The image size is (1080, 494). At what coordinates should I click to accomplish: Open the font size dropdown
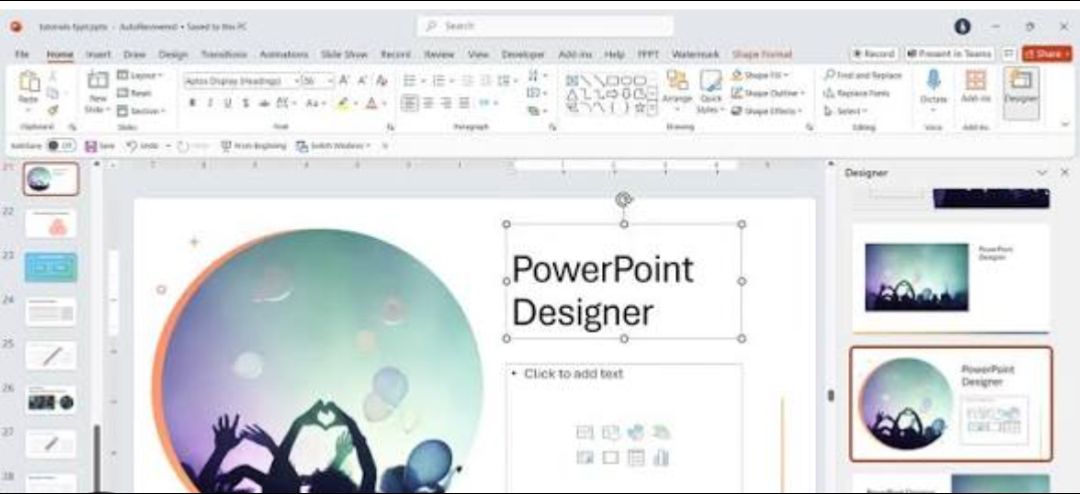(330, 81)
